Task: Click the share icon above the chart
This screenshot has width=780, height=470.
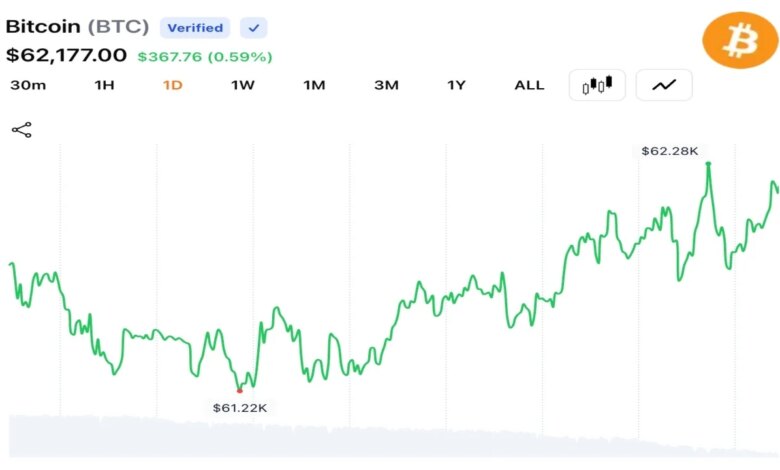Action: click(x=21, y=130)
